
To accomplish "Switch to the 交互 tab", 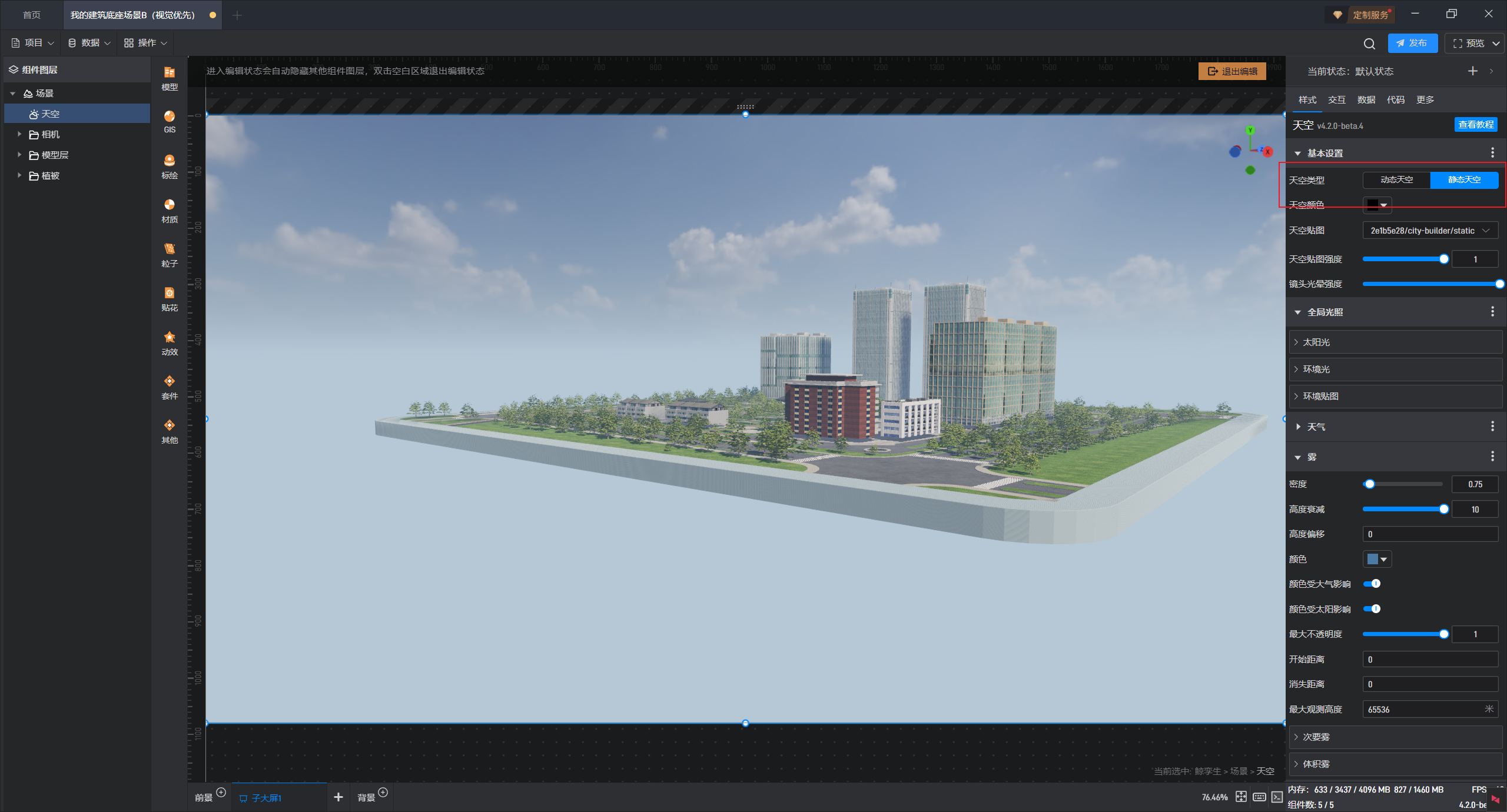I will coord(1336,99).
